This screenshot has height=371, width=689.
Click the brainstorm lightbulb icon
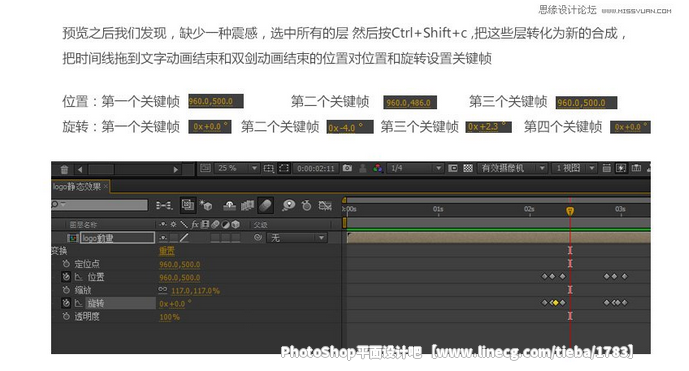point(289,205)
